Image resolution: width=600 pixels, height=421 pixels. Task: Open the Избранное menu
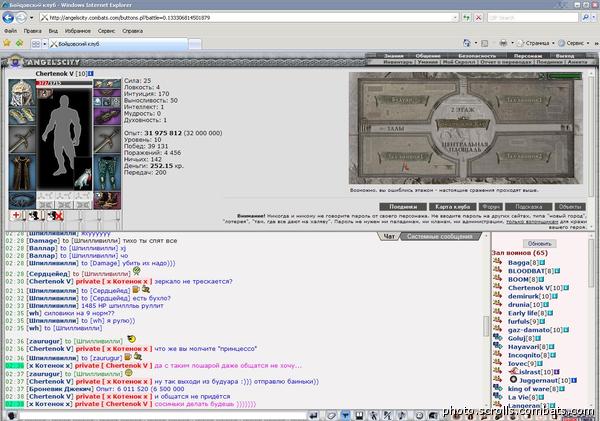click(78, 31)
